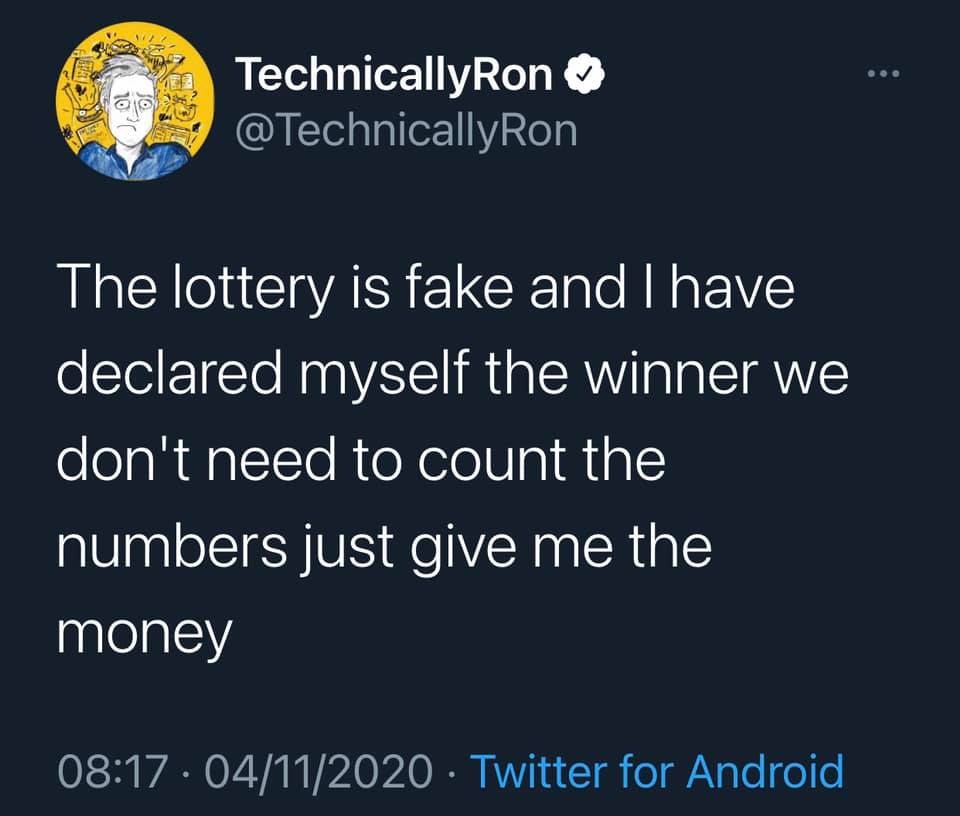
Task: Click the TechnicallyRon display name
Action: 395,76
